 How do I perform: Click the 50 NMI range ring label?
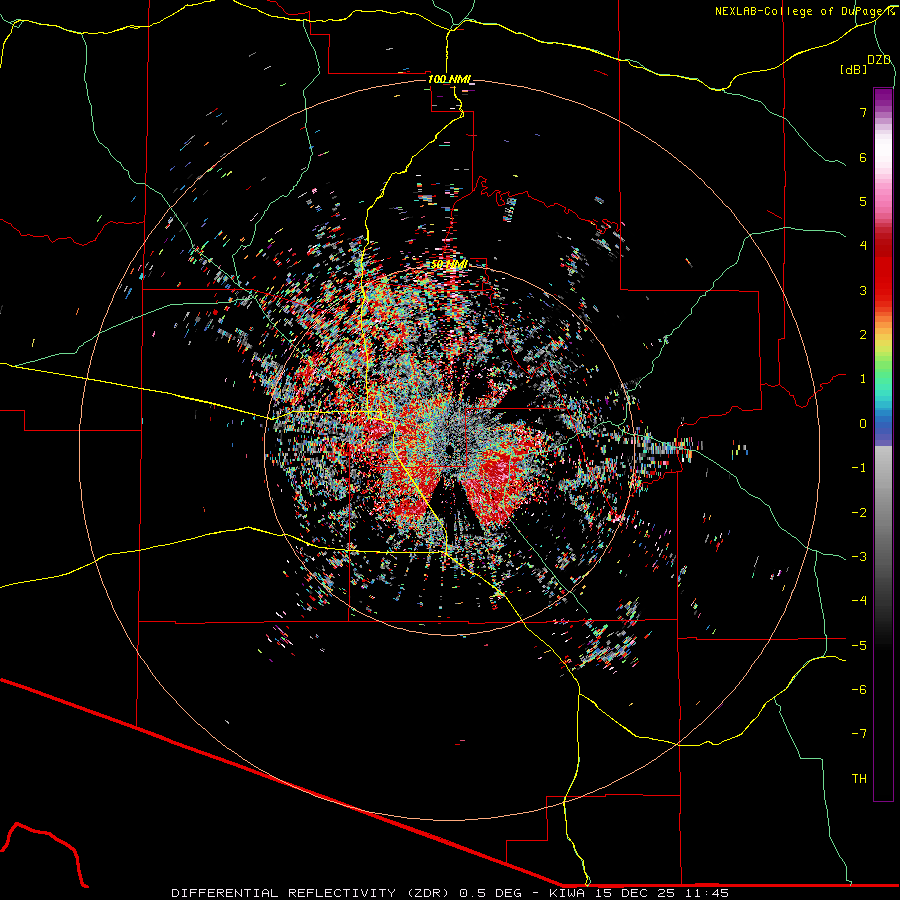pos(449,264)
